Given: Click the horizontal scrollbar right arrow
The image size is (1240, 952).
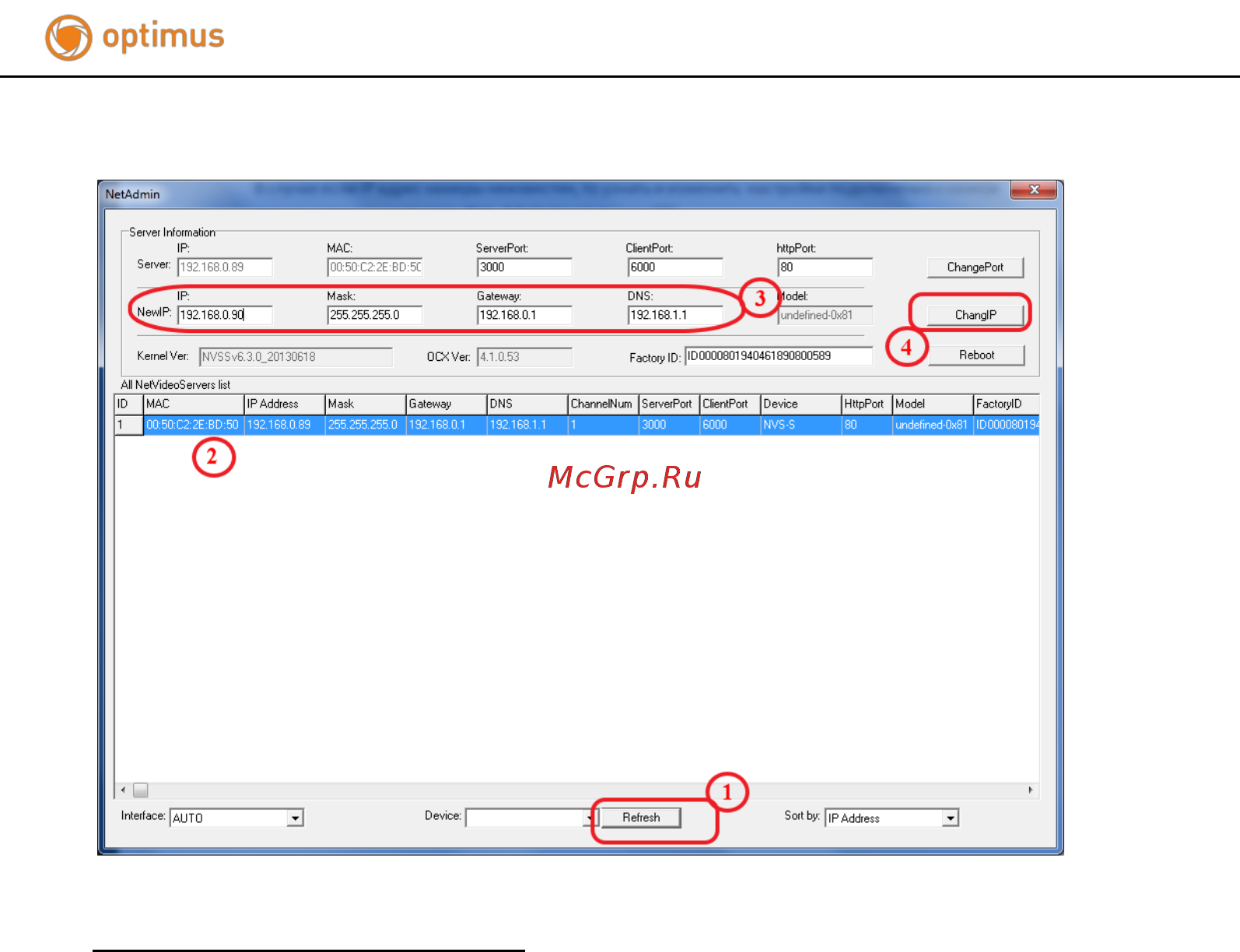Looking at the screenshot, I should [x=1031, y=790].
